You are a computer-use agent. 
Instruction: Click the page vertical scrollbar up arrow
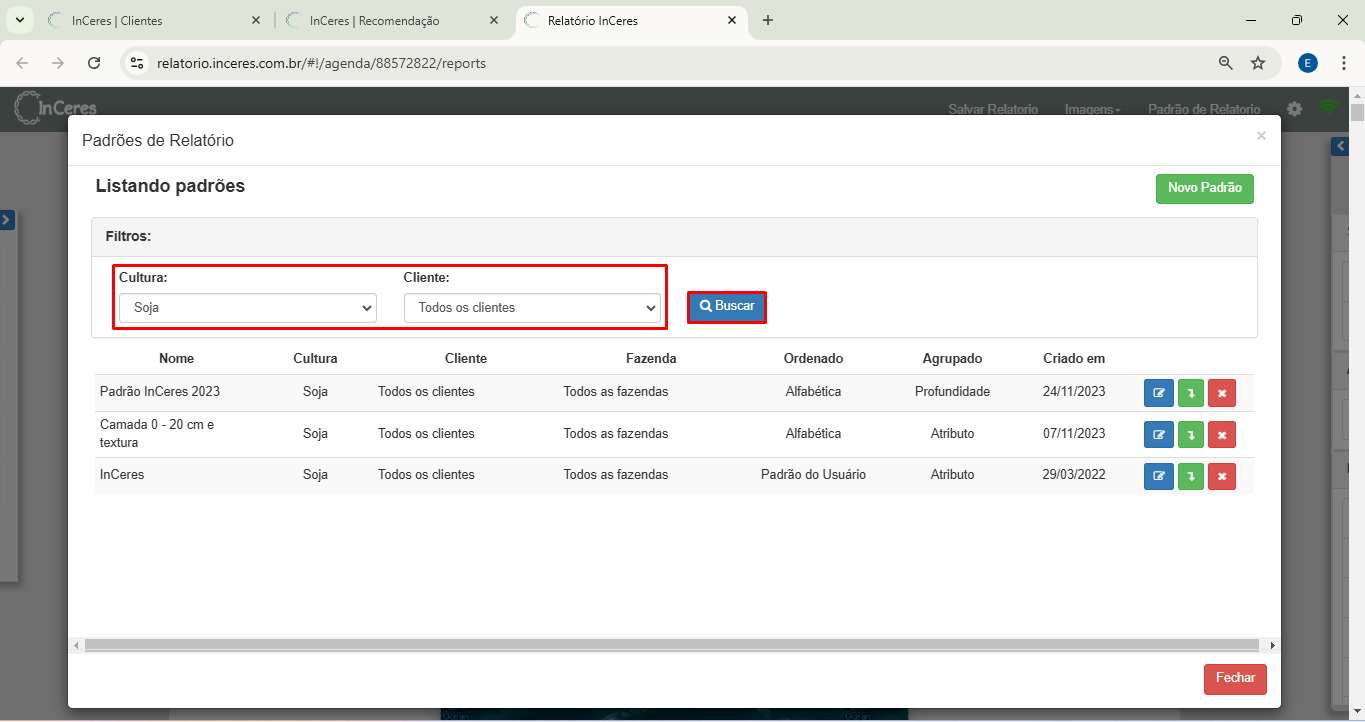(x=1357, y=95)
